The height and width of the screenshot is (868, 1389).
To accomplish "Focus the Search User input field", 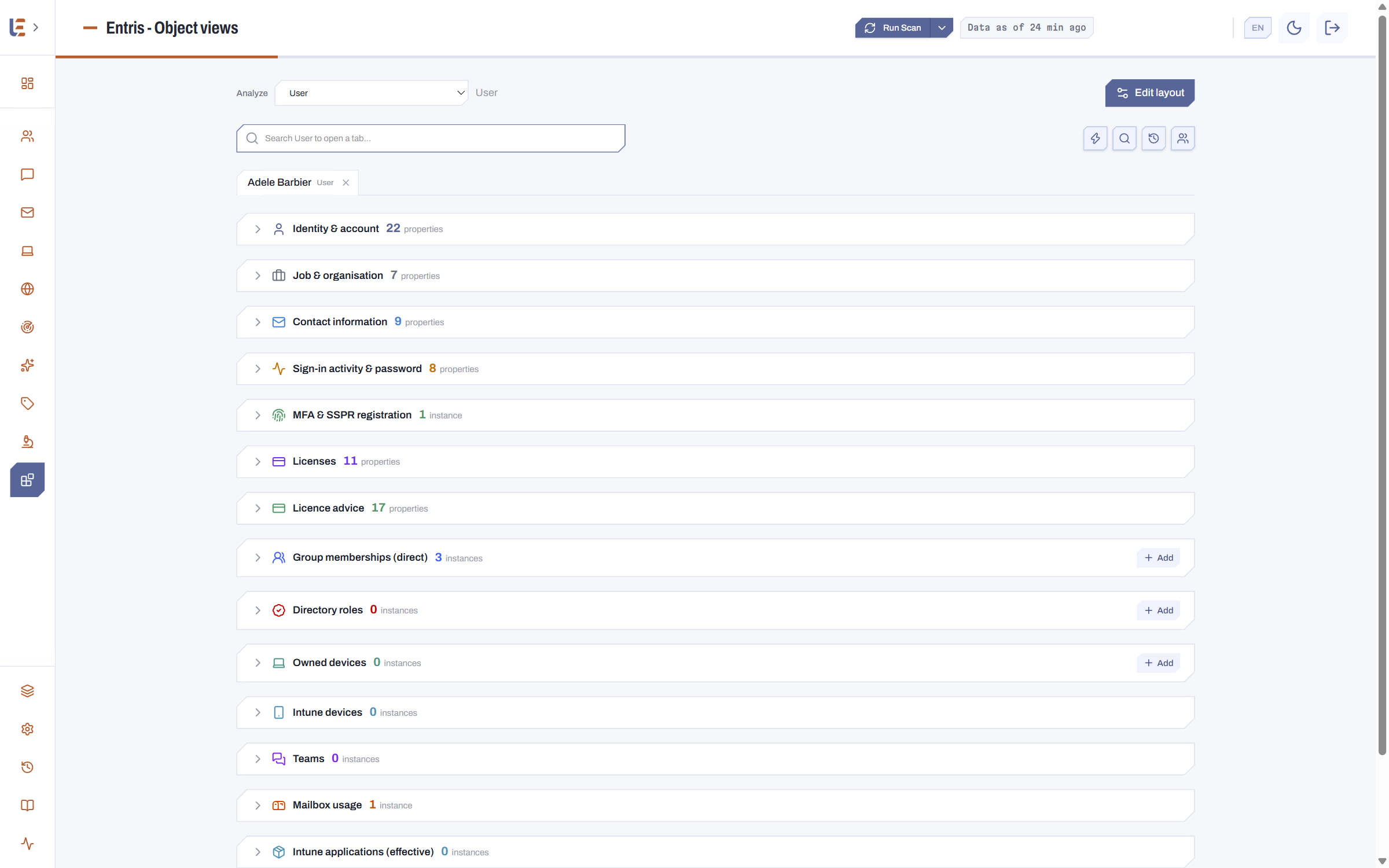I will (431, 138).
